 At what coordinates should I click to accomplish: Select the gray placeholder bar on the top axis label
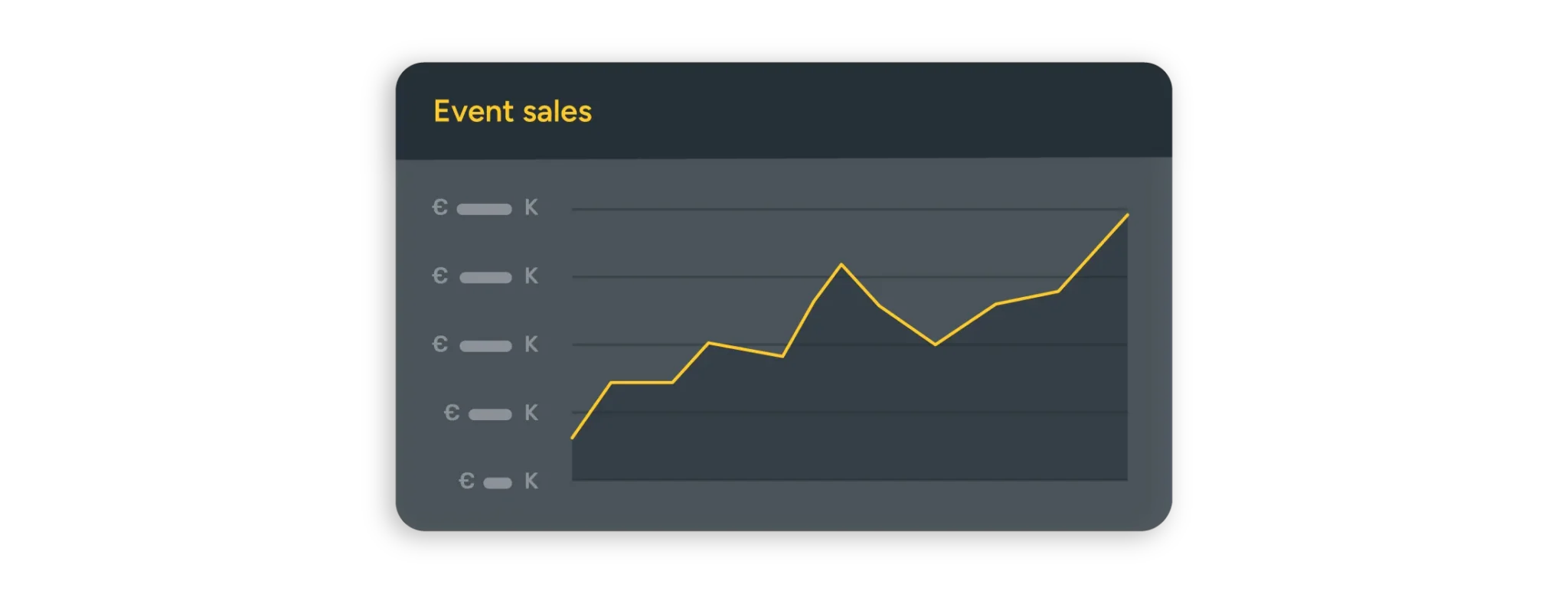[x=484, y=209]
